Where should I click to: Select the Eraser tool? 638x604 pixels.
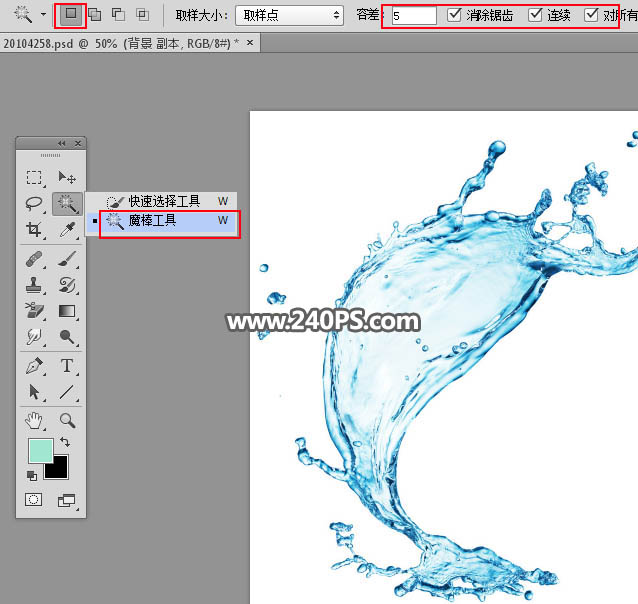(x=34, y=311)
